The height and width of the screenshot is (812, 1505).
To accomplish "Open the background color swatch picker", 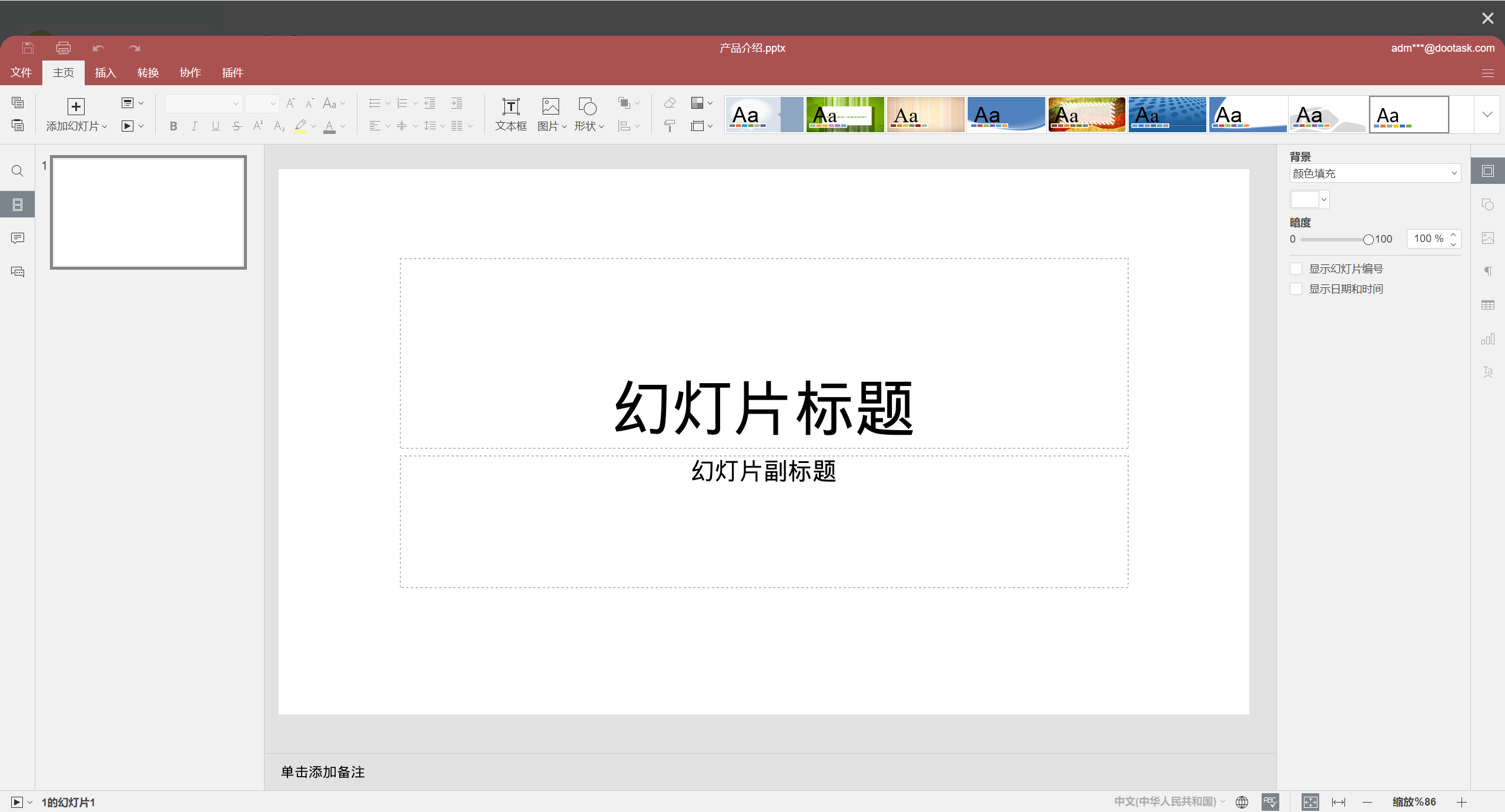I will click(1309, 200).
